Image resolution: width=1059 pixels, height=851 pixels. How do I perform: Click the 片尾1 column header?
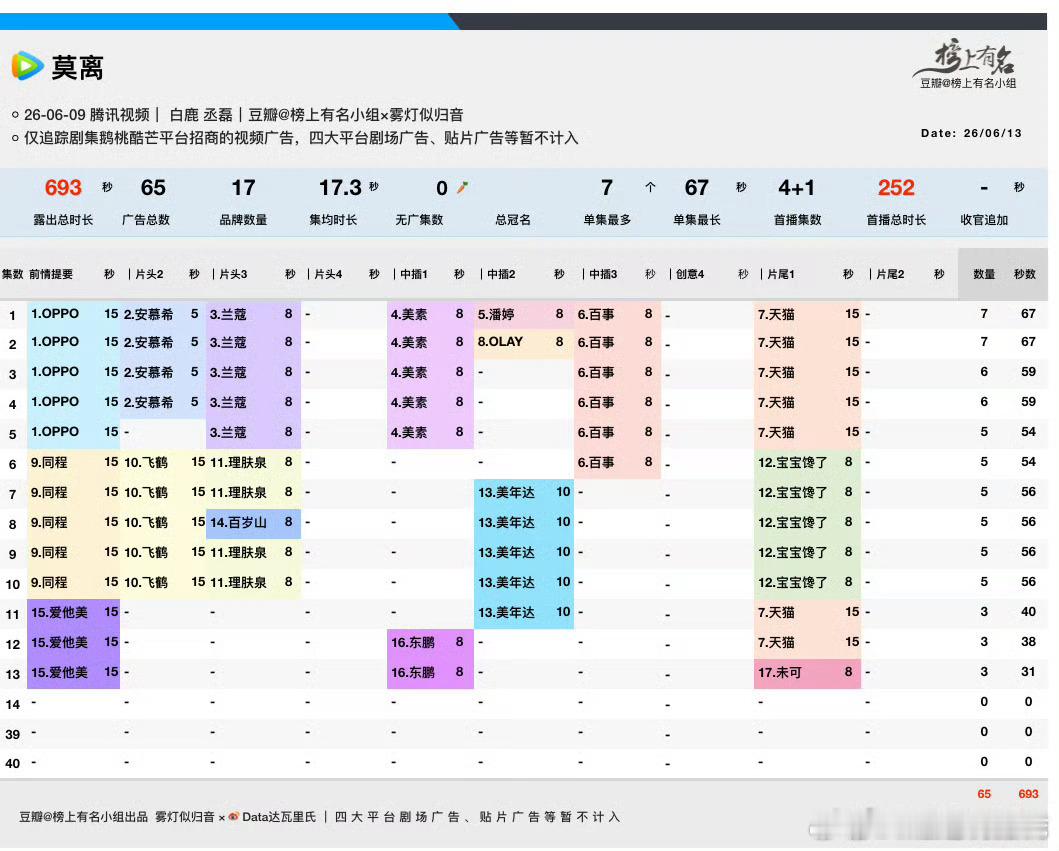(x=781, y=274)
